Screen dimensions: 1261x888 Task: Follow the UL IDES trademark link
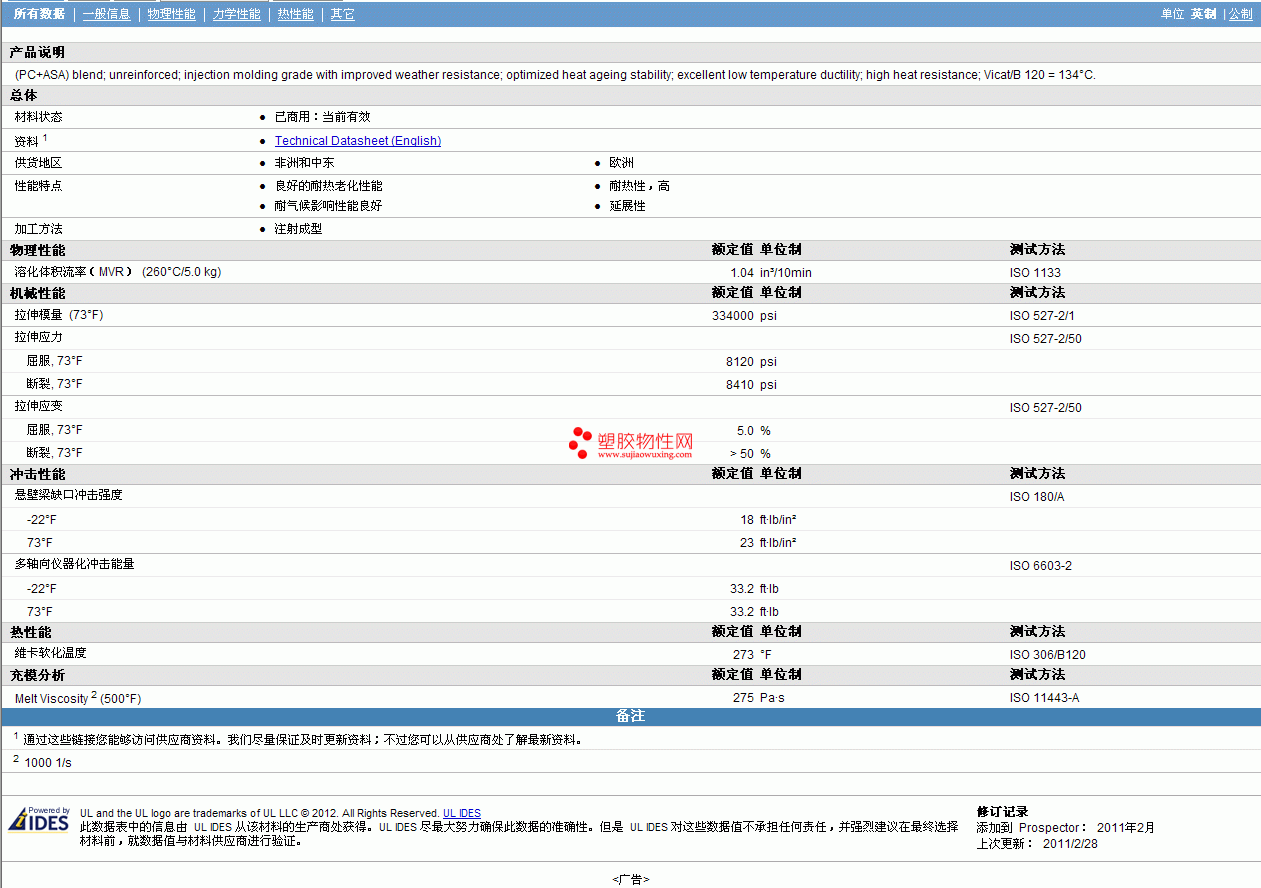(462, 814)
